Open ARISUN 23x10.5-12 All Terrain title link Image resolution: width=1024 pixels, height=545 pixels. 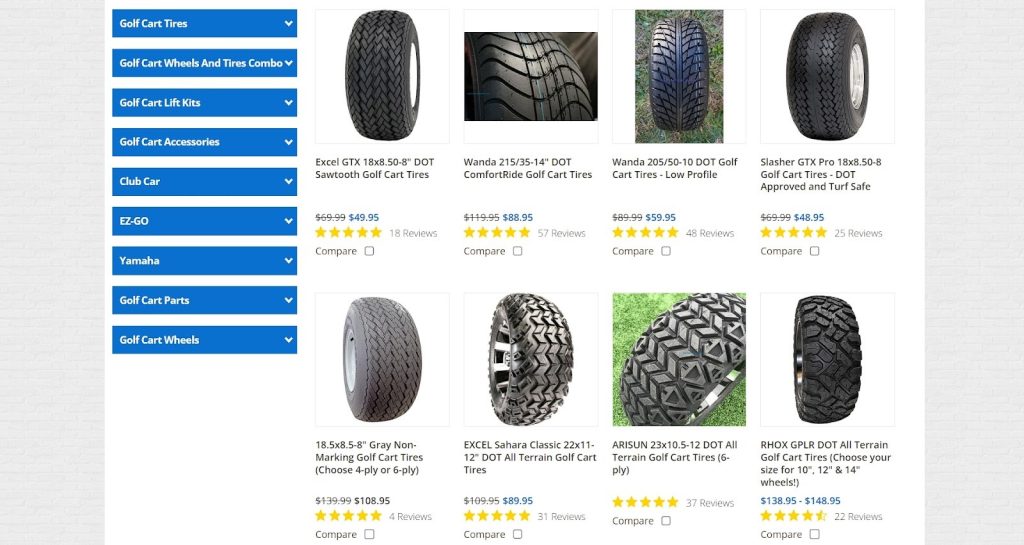tap(675, 457)
